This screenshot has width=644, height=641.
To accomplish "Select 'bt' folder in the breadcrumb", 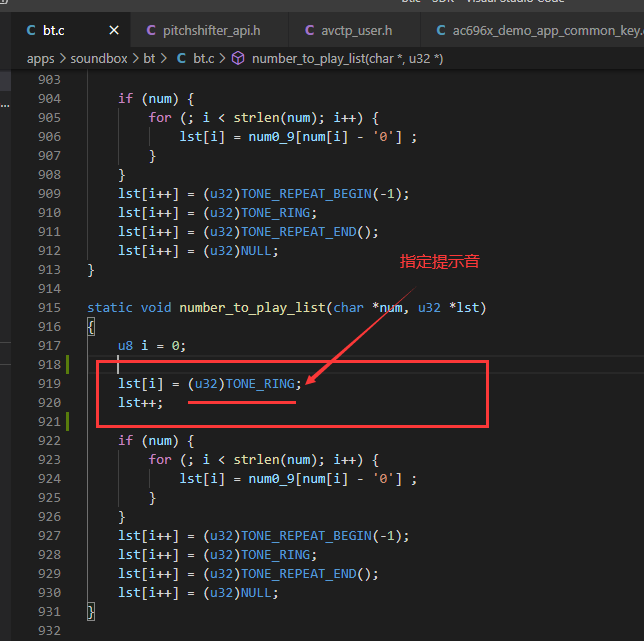I will click(149, 59).
